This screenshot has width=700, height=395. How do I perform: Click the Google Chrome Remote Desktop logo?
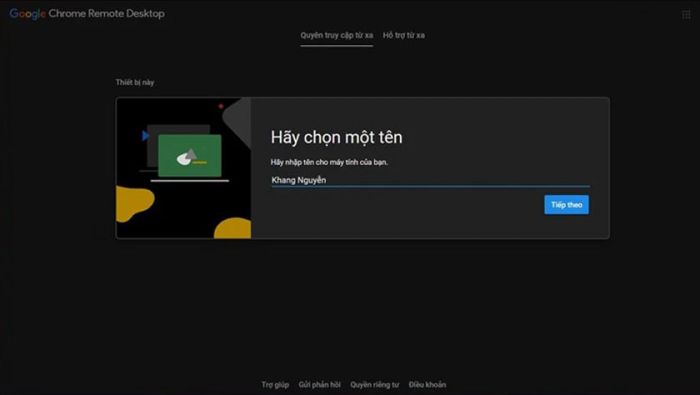coord(87,14)
